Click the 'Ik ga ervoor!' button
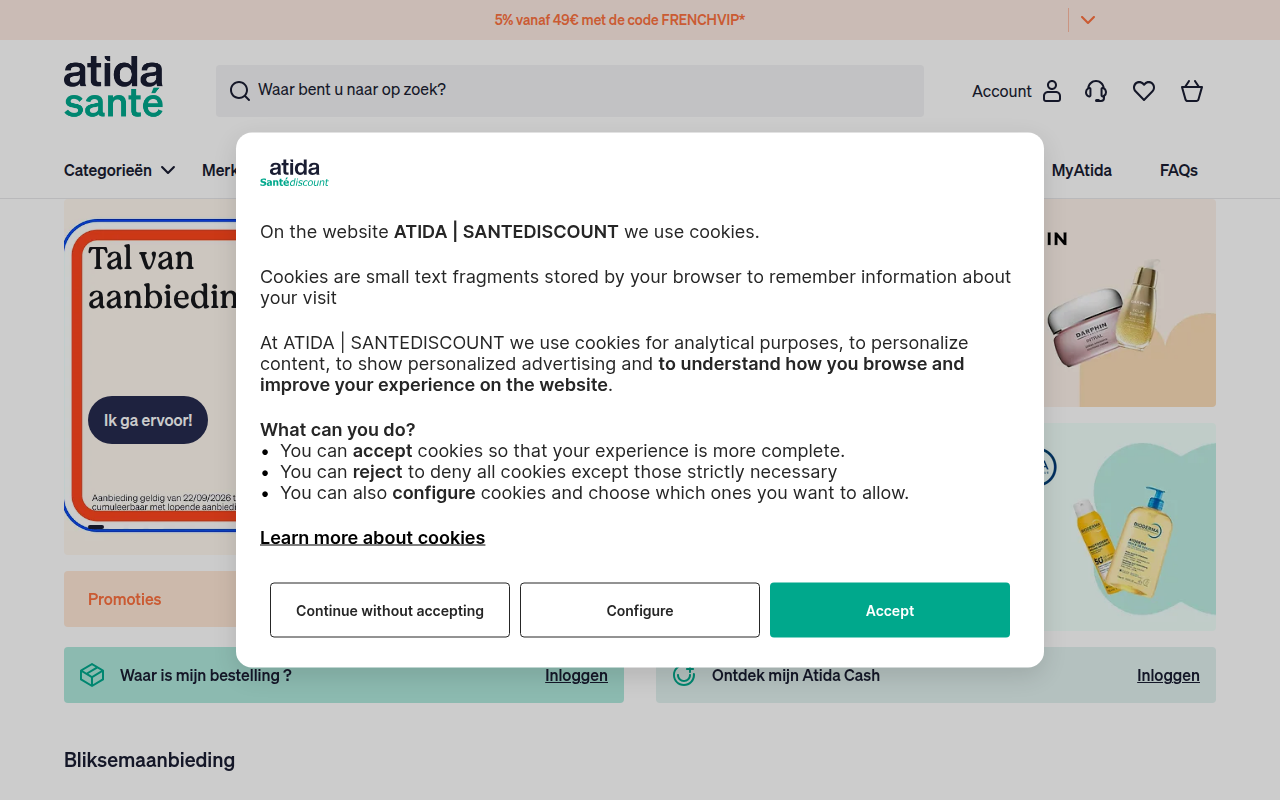The image size is (1280, 800). (148, 420)
